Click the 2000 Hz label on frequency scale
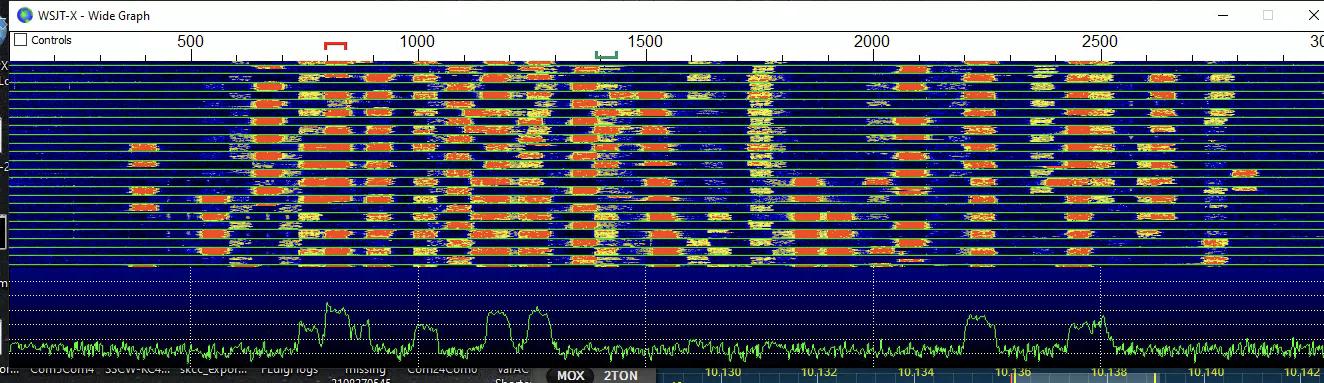 click(x=872, y=41)
